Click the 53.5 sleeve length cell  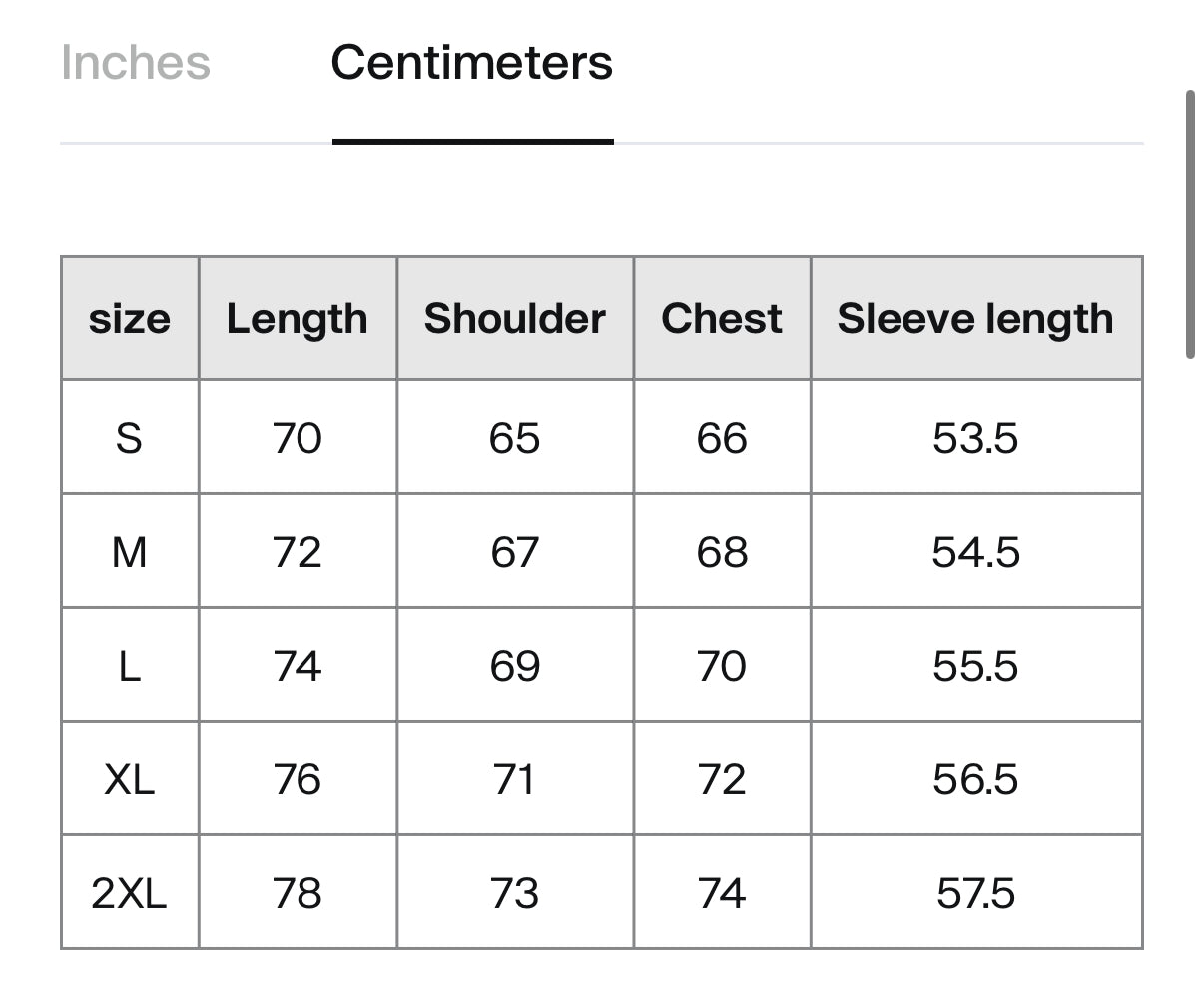pyautogui.click(x=975, y=437)
